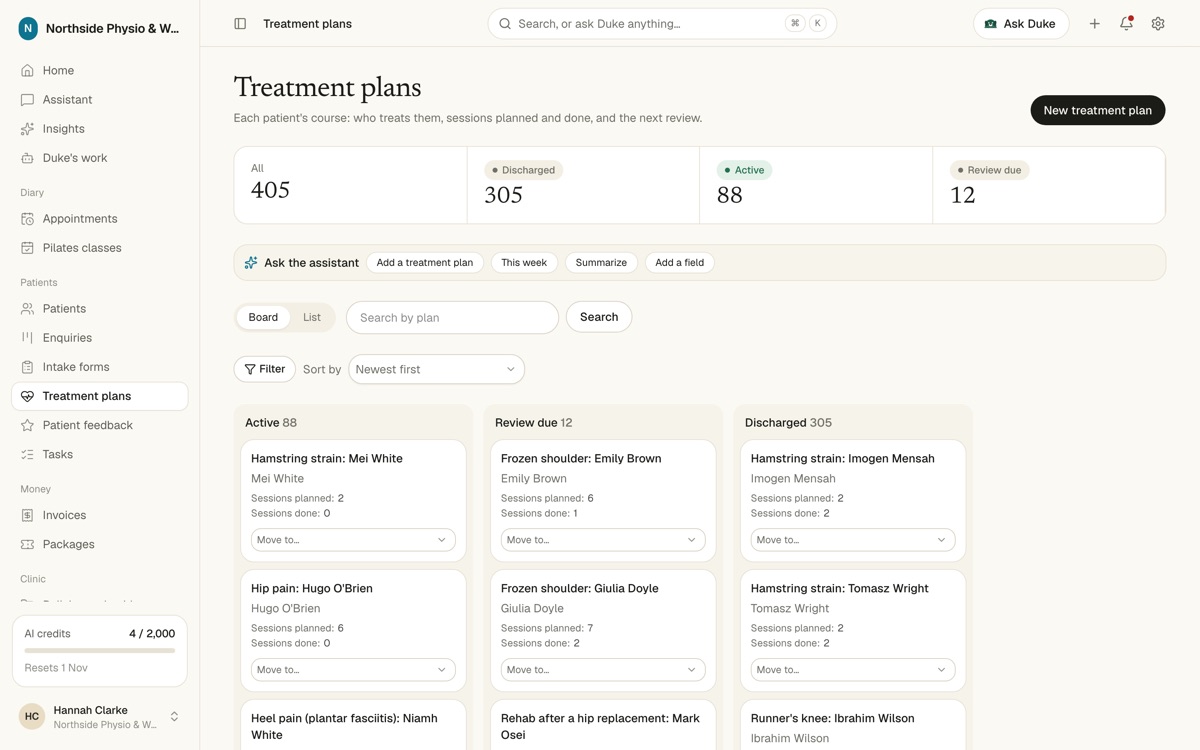Image resolution: width=1200 pixels, height=750 pixels.
Task: Toggle the sidebar panel icon
Action: click(x=240, y=24)
